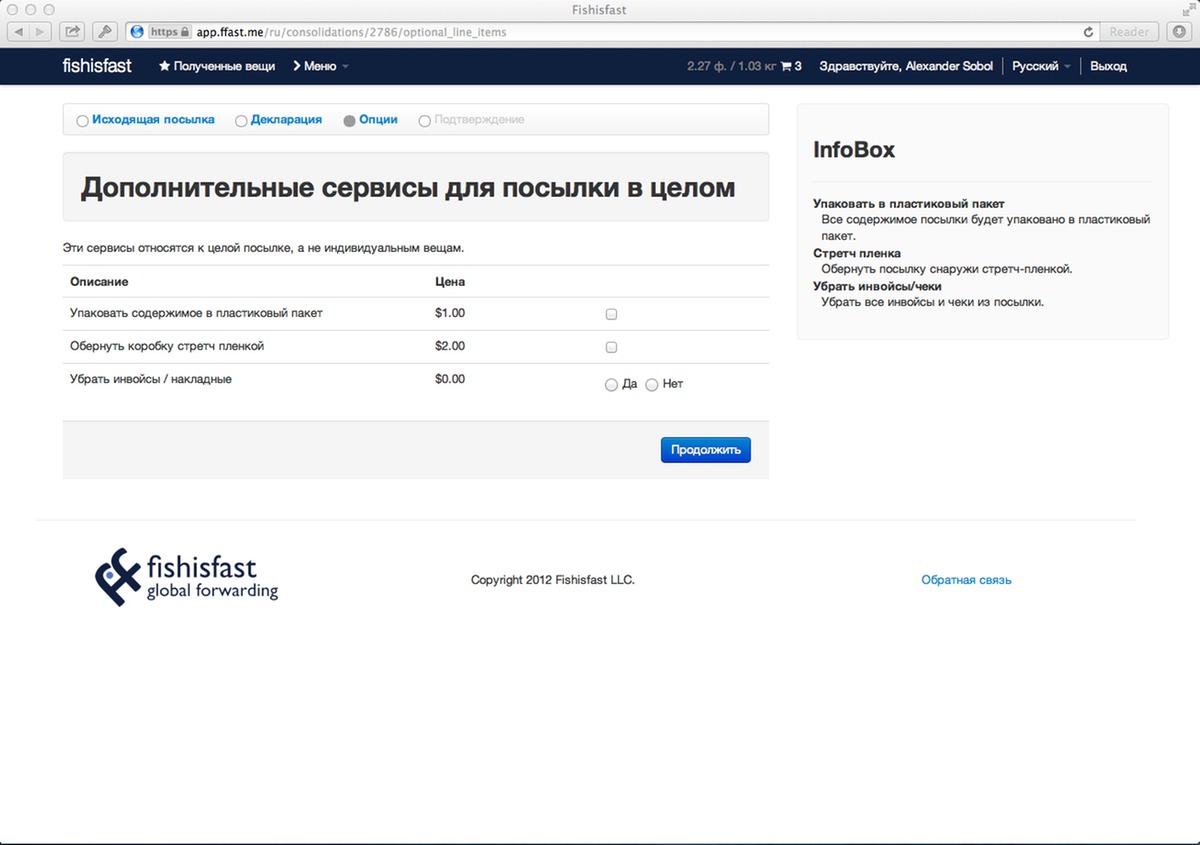Switch to the Декларация step
1200x845 pixels.
pyautogui.click(x=286, y=119)
